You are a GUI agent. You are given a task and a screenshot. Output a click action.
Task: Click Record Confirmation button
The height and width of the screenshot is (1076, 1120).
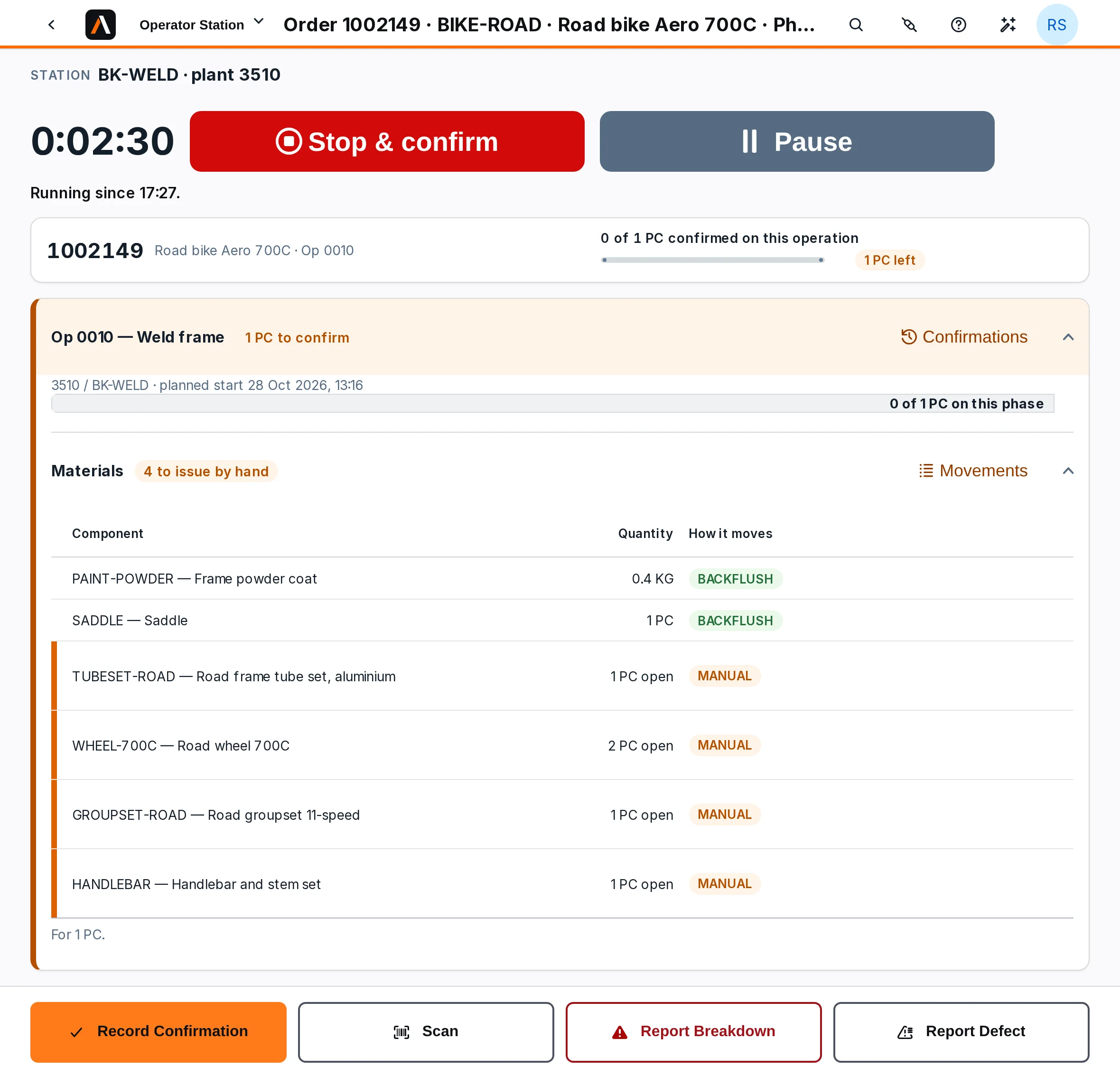(x=159, y=1031)
